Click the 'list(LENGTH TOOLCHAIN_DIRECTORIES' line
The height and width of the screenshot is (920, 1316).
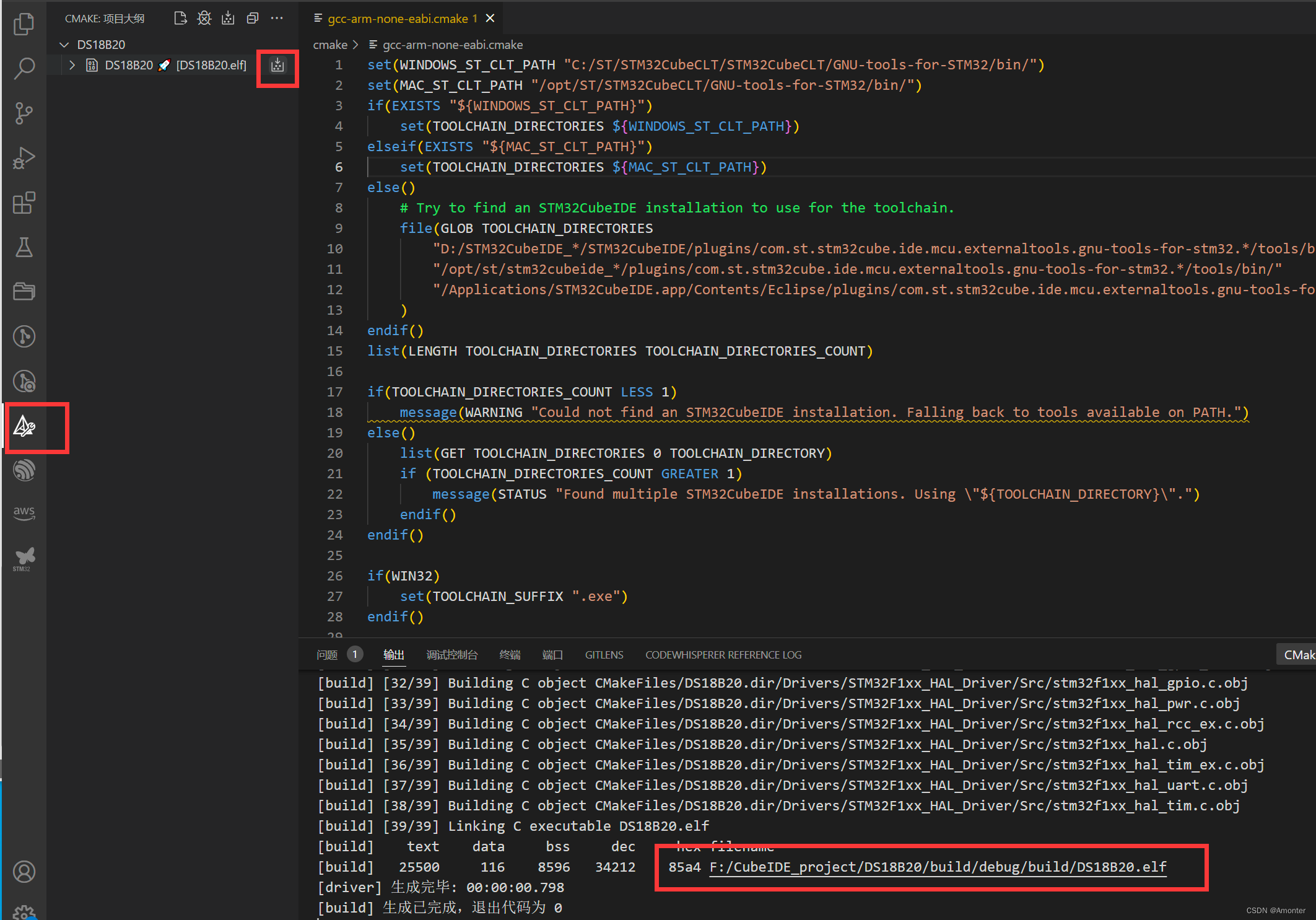(620, 351)
